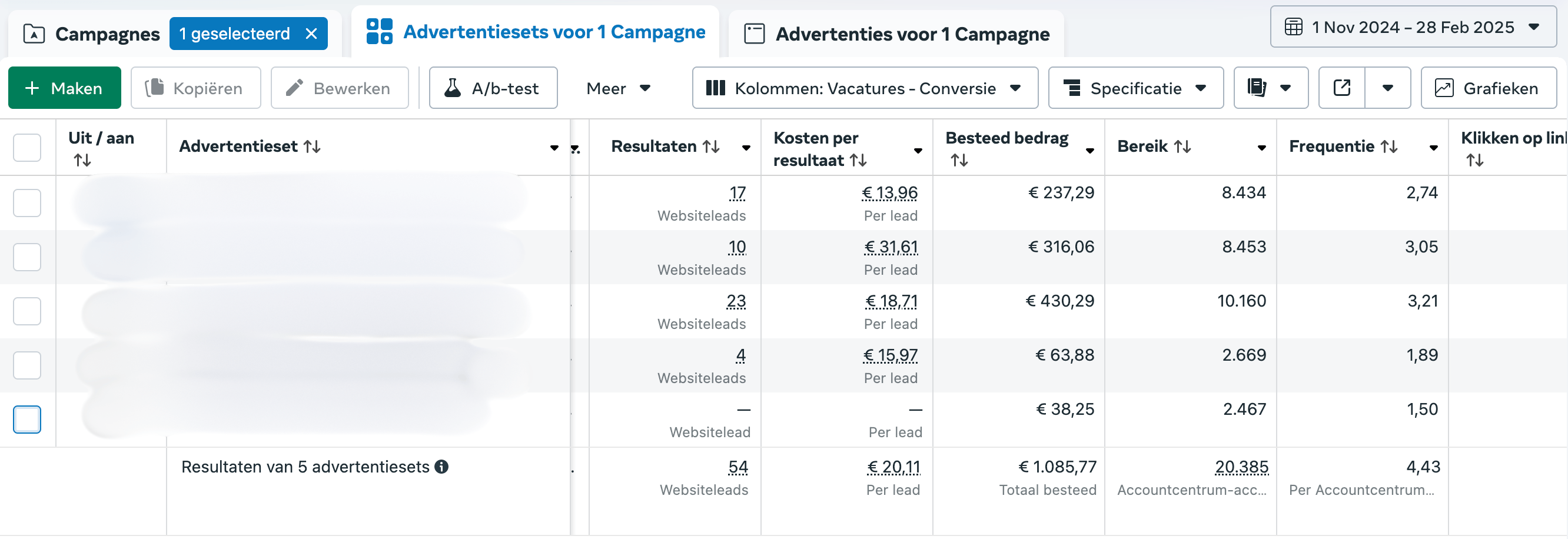Sort the Frequentie column

click(x=1389, y=147)
